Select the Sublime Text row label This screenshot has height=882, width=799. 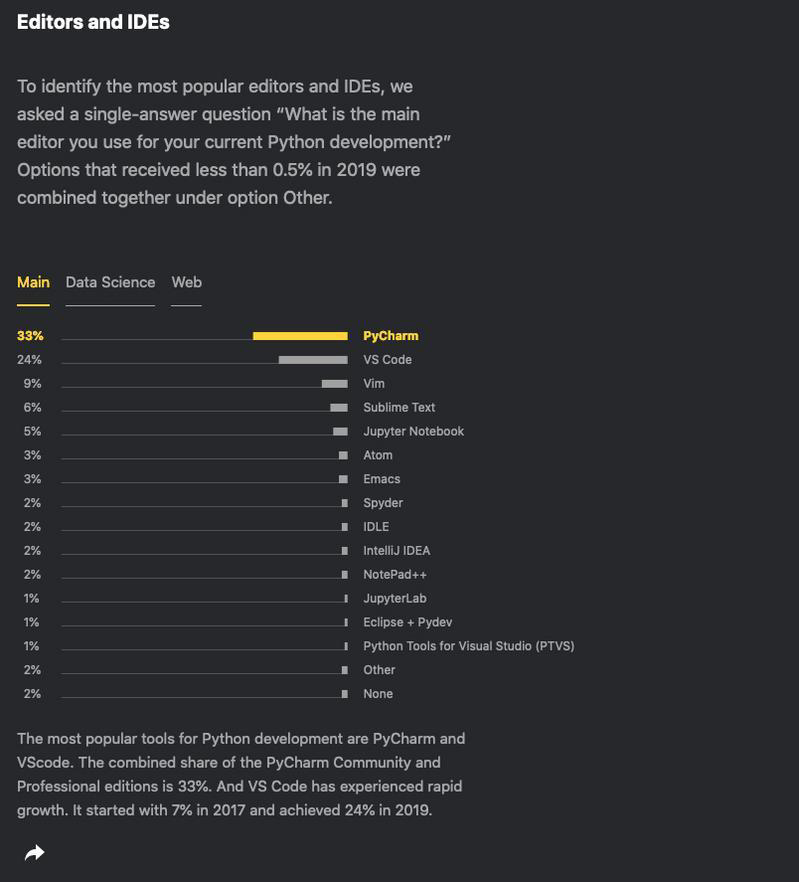click(399, 408)
